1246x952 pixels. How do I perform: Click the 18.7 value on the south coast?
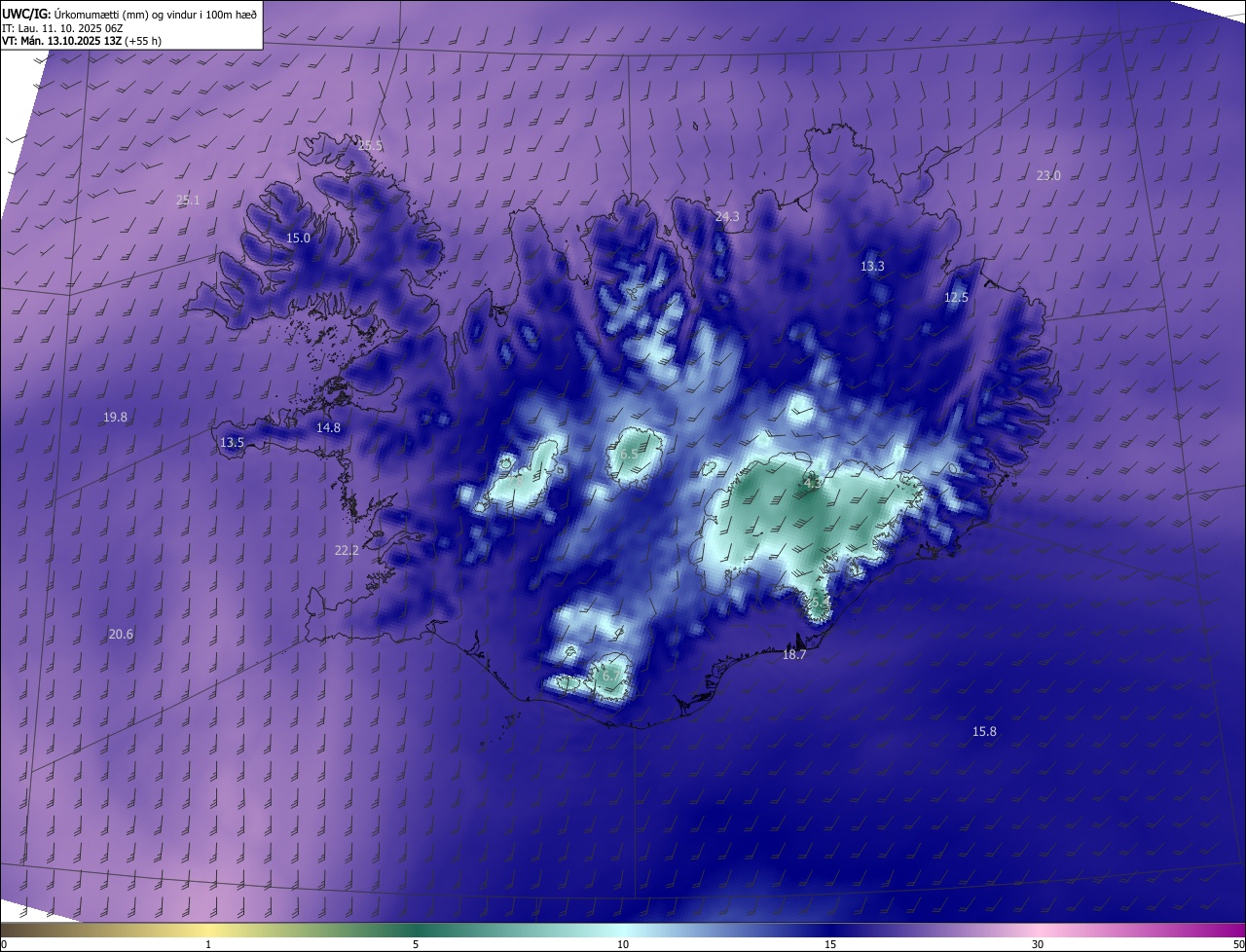(x=794, y=656)
